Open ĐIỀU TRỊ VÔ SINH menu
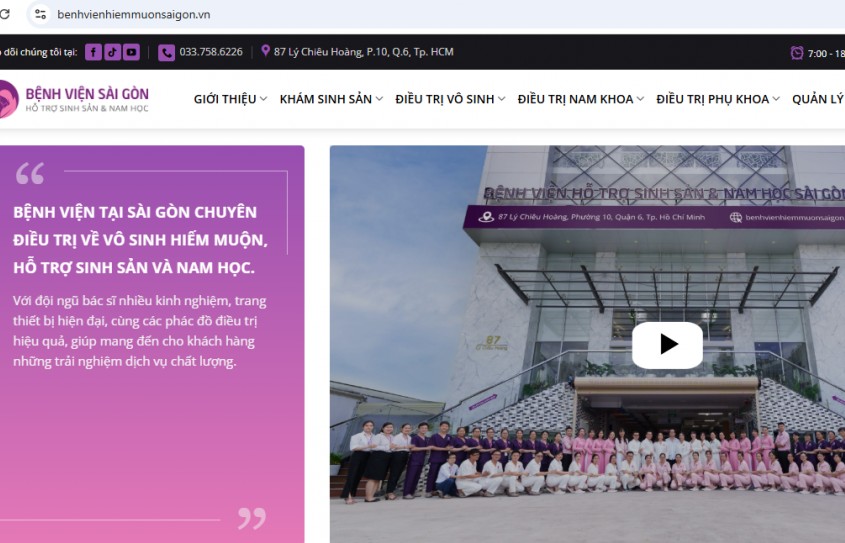Screen dimensions: 845x543 445,99
